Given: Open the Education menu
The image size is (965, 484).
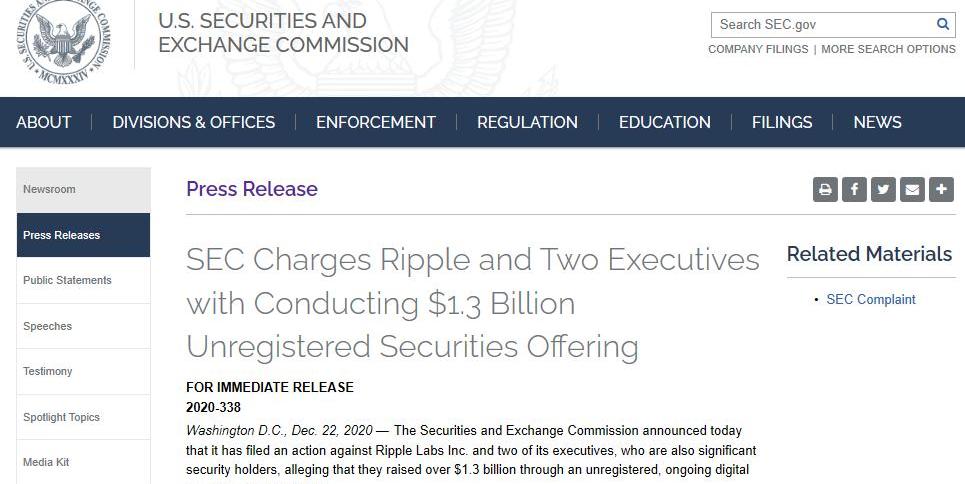Looking at the screenshot, I should [665, 122].
